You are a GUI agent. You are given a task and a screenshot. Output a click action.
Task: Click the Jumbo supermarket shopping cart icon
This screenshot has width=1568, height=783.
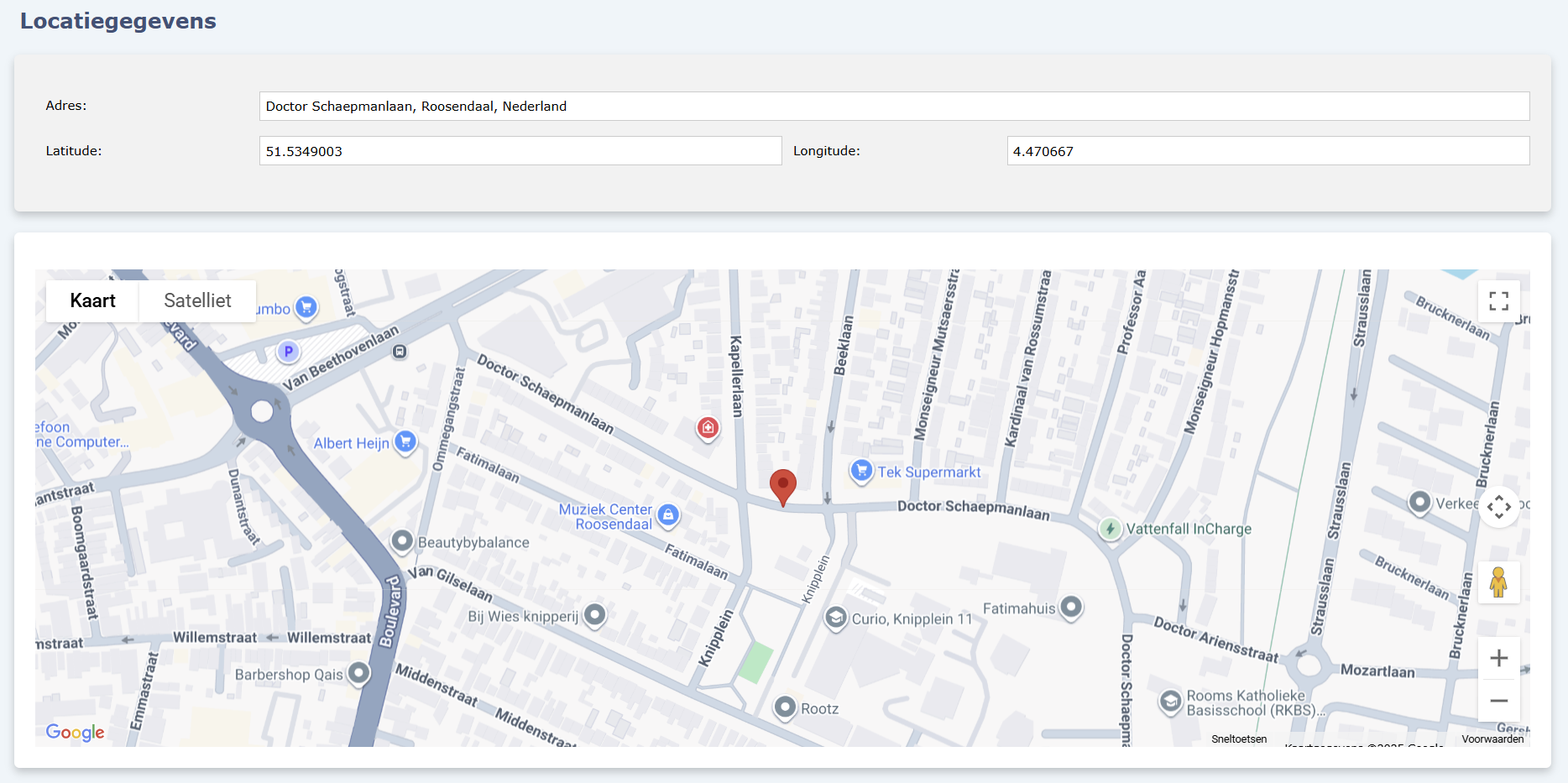[x=306, y=307]
